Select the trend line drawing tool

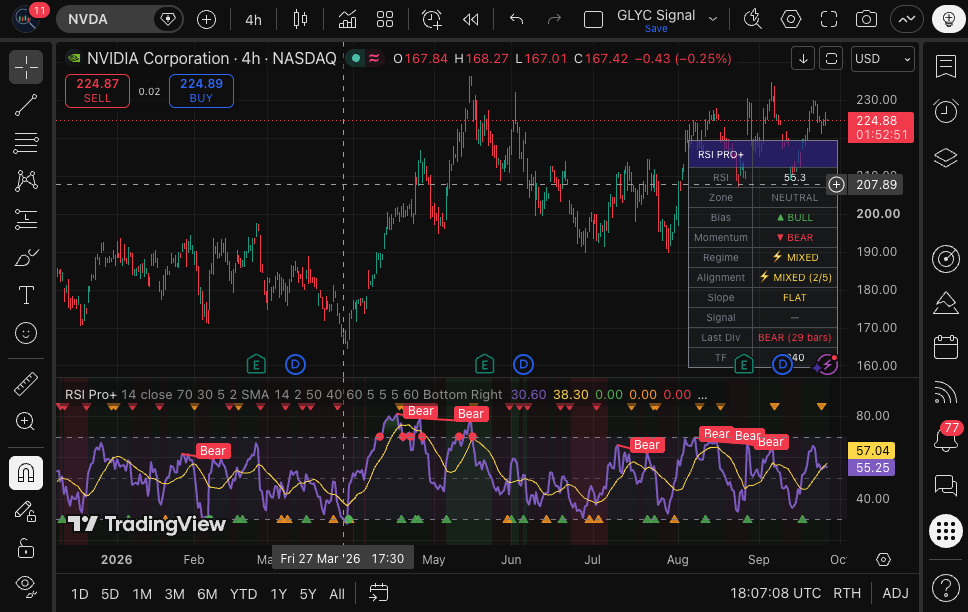(26, 105)
